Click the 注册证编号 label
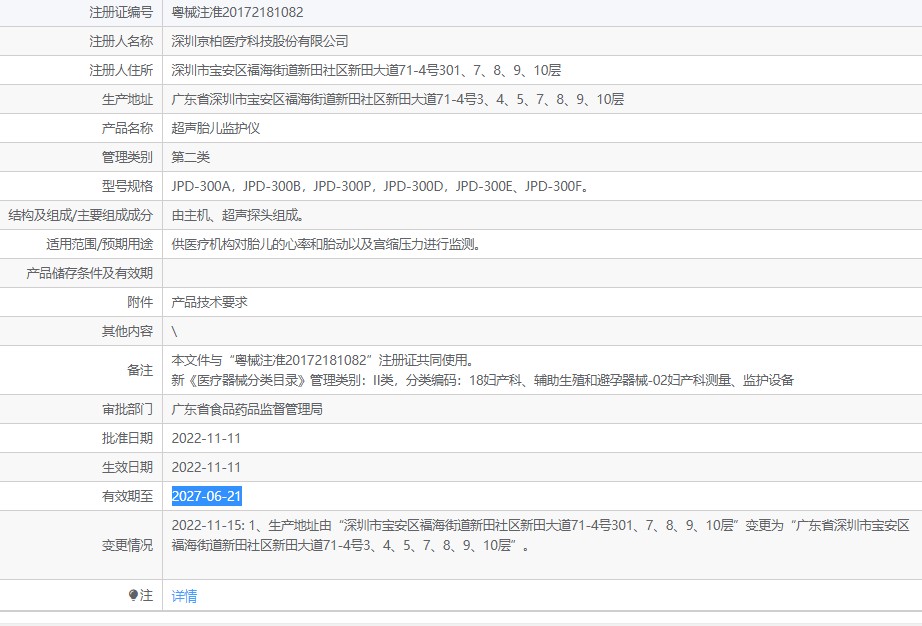 (121, 12)
